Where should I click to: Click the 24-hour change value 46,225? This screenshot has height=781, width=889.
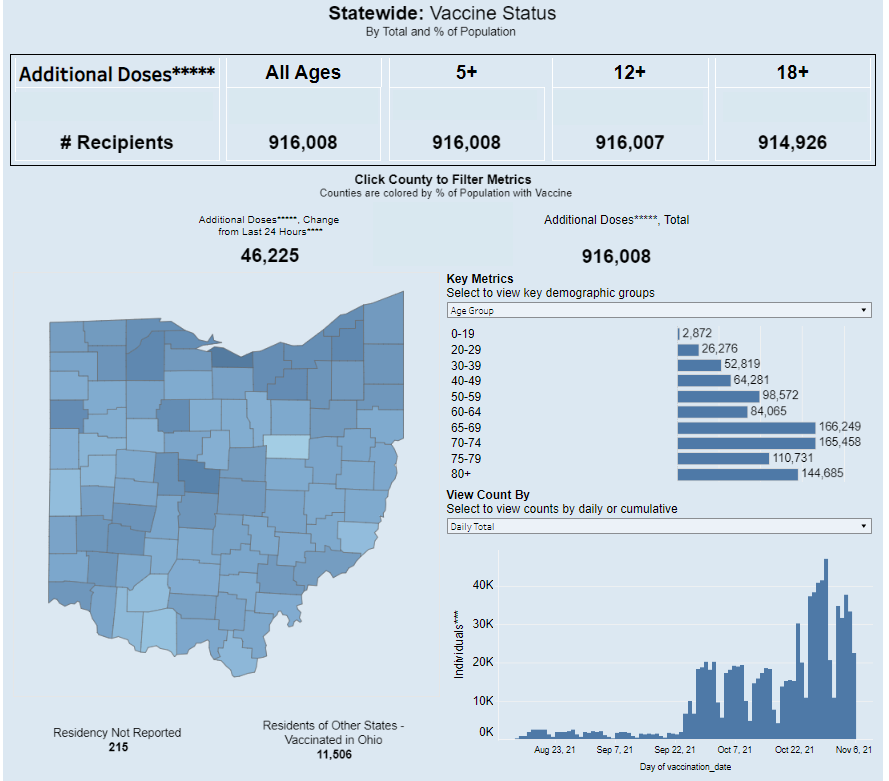click(269, 255)
